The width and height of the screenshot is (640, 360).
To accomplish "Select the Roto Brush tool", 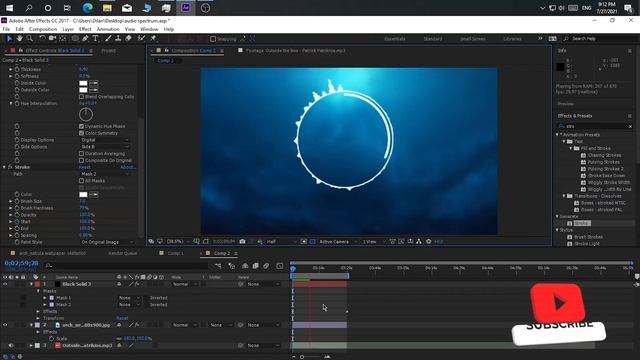I will pyautogui.click(x=141, y=39).
